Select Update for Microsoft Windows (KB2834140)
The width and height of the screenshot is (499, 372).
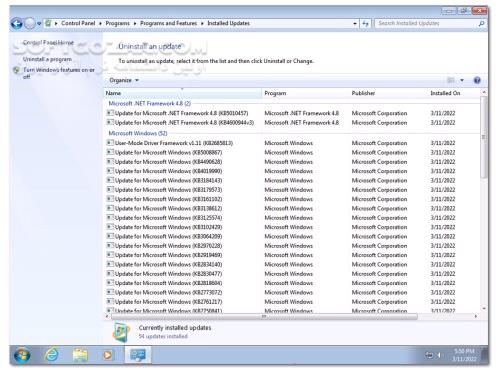coord(293,264)
